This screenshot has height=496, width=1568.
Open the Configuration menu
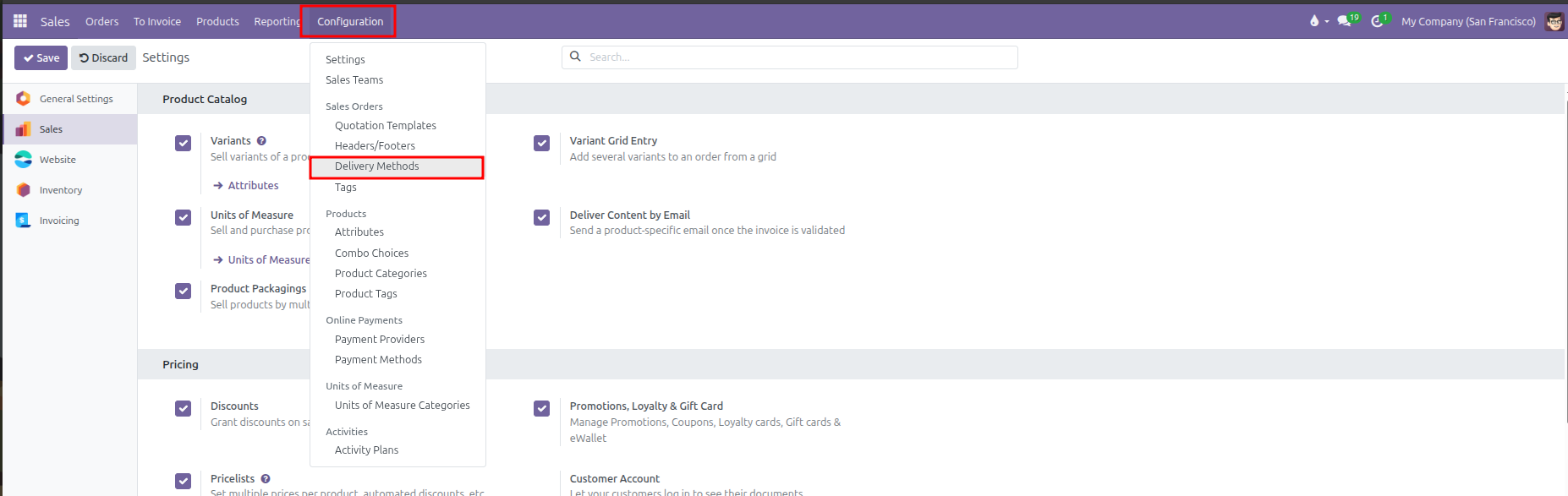coord(350,21)
